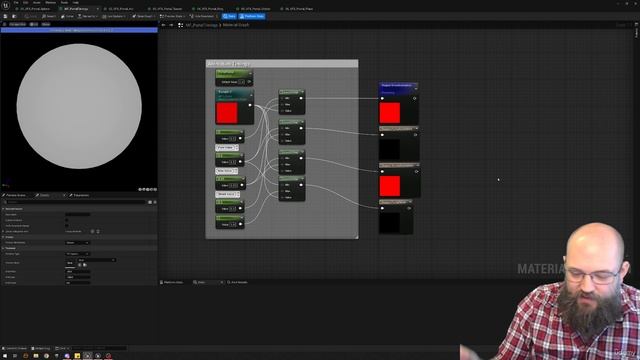The image size is (640, 360).
Task: Navigate forward in the material graph
Action: pyautogui.click(x=171, y=25)
